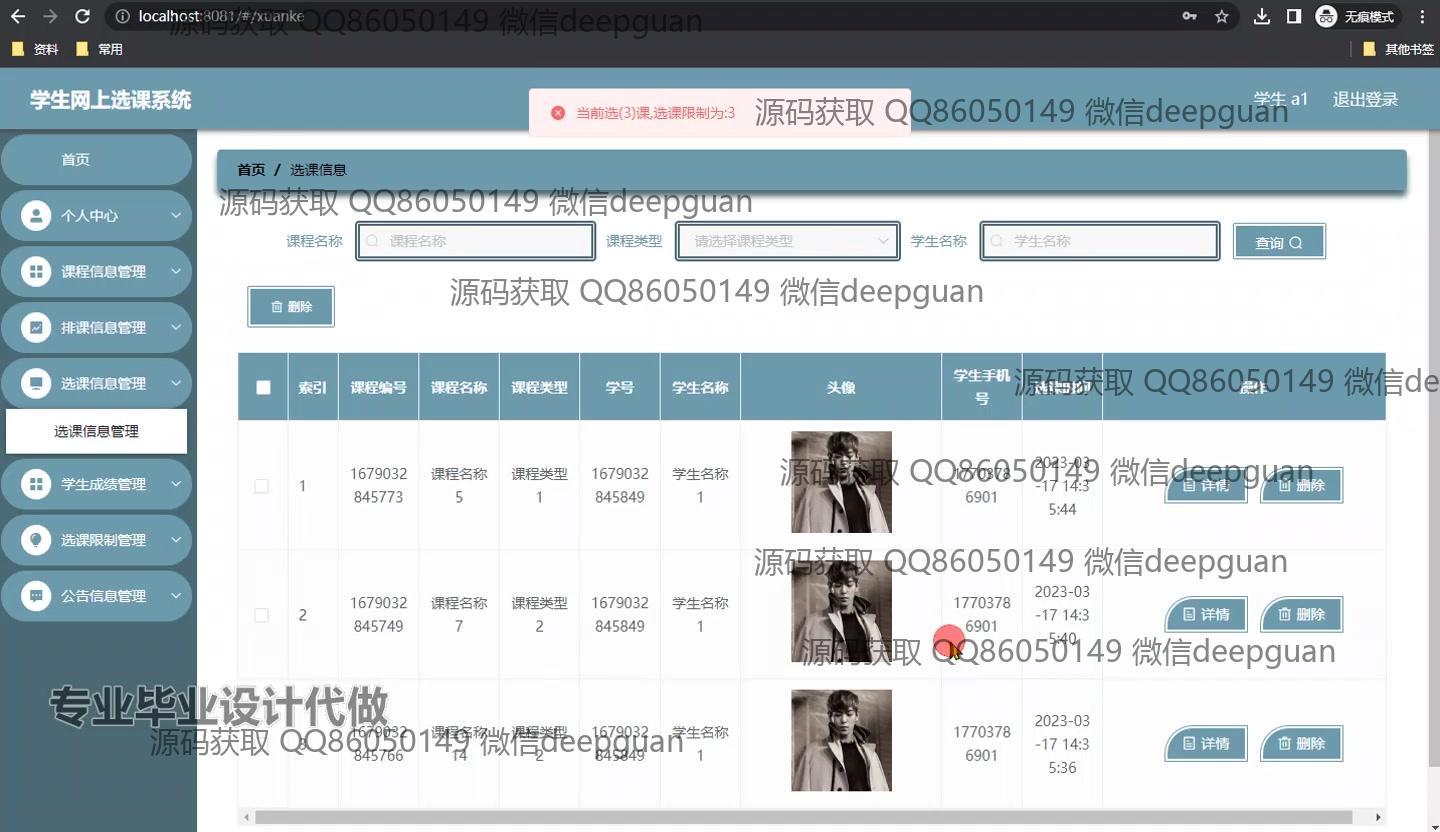Focus the 学生名称 search input
Image resolution: width=1440 pixels, height=832 pixels.
click(1100, 241)
